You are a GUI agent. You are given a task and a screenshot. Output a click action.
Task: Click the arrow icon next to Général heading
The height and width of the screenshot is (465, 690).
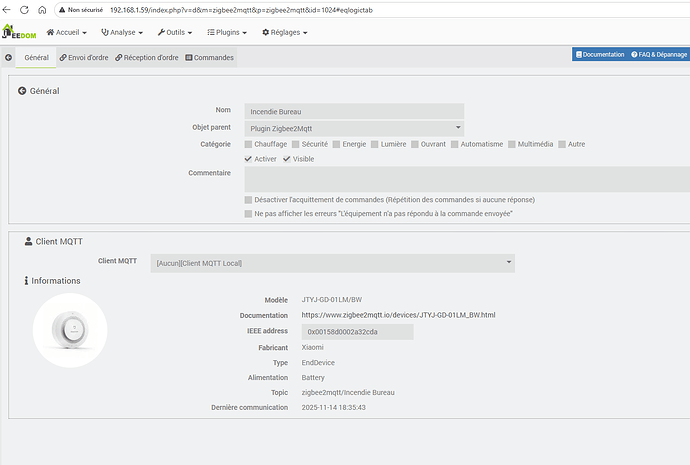pos(22,91)
